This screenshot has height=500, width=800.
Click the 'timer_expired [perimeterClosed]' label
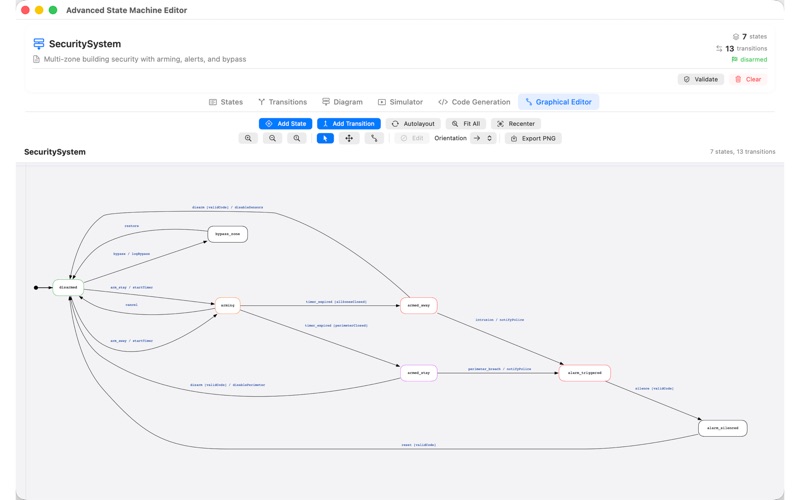[336, 325]
